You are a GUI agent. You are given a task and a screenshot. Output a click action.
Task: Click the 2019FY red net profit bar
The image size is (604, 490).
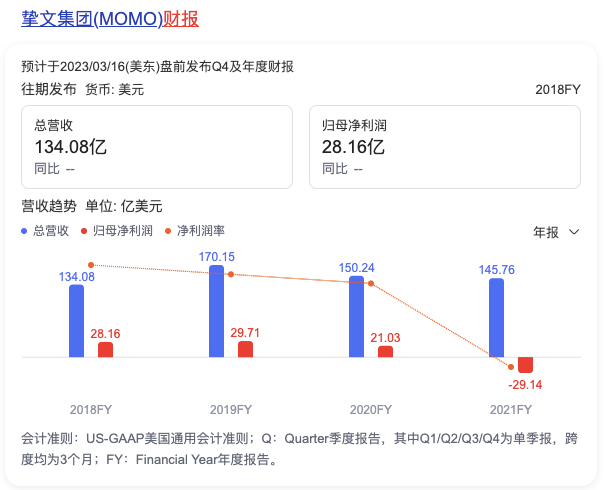point(245,349)
